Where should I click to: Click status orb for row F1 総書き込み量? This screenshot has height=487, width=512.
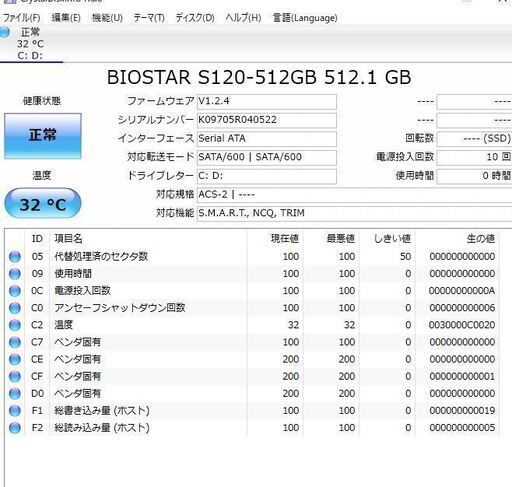click(15, 411)
